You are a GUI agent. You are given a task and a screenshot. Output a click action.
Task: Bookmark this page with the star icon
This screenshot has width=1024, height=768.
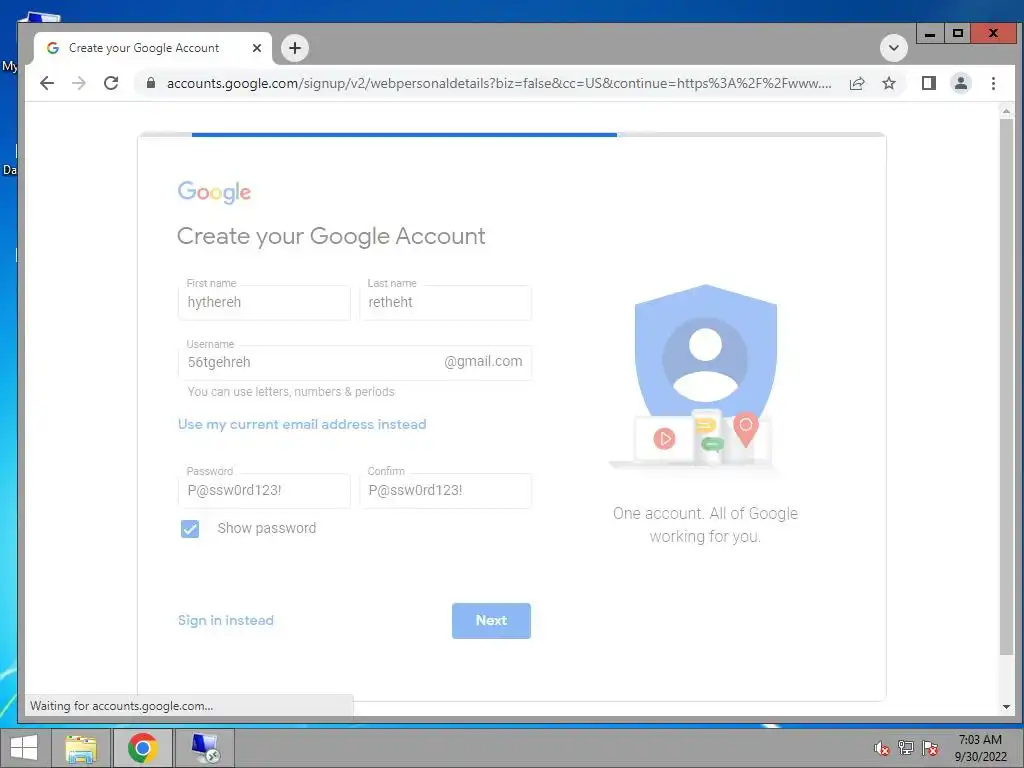coord(889,83)
